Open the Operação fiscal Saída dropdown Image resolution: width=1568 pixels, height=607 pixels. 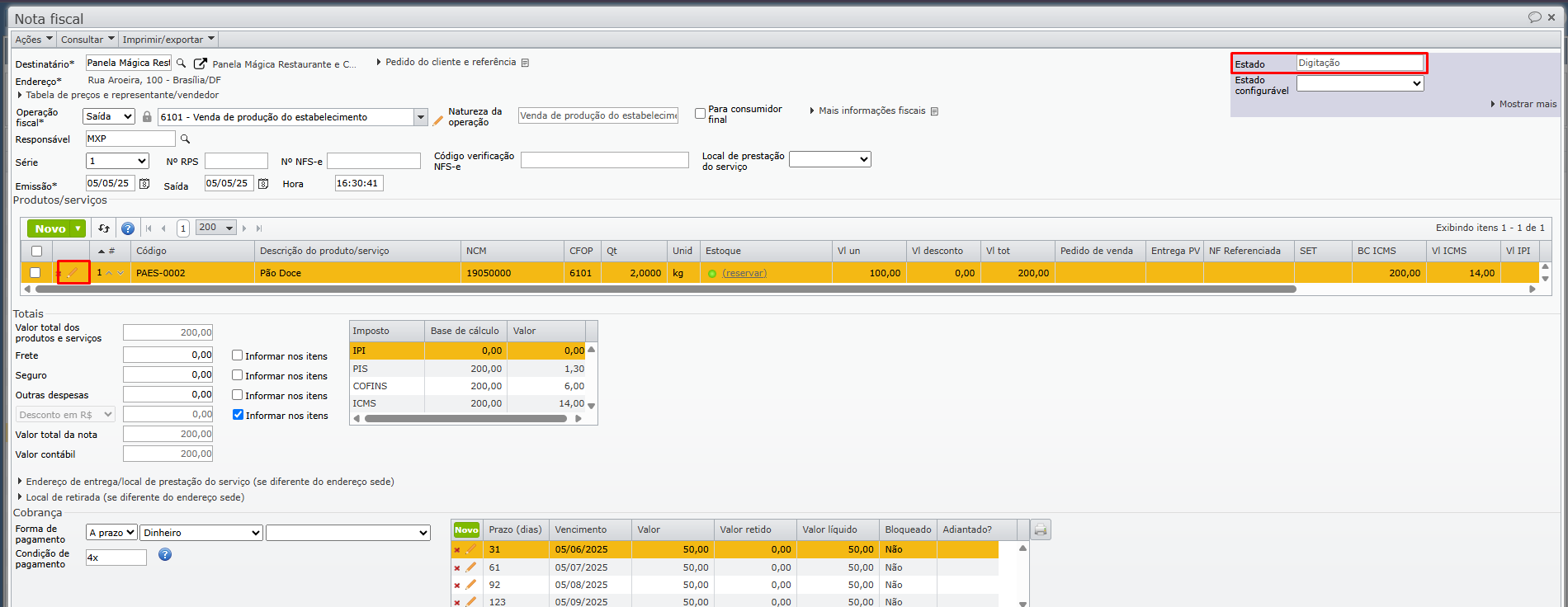tap(110, 117)
